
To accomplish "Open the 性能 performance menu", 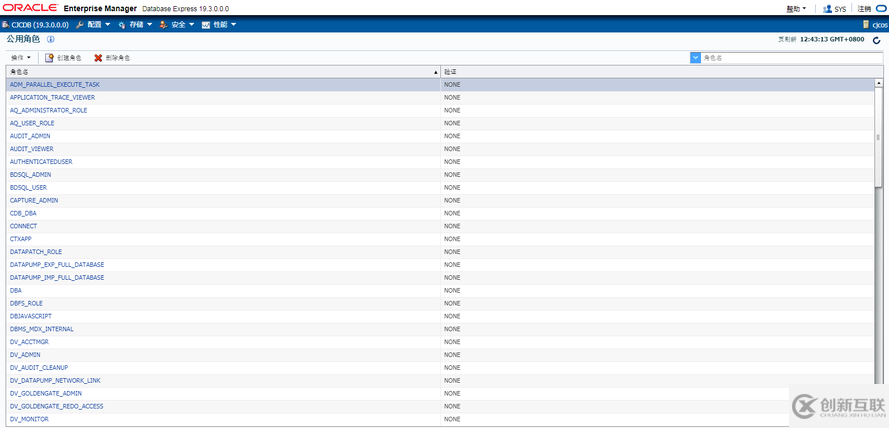I will [219, 24].
